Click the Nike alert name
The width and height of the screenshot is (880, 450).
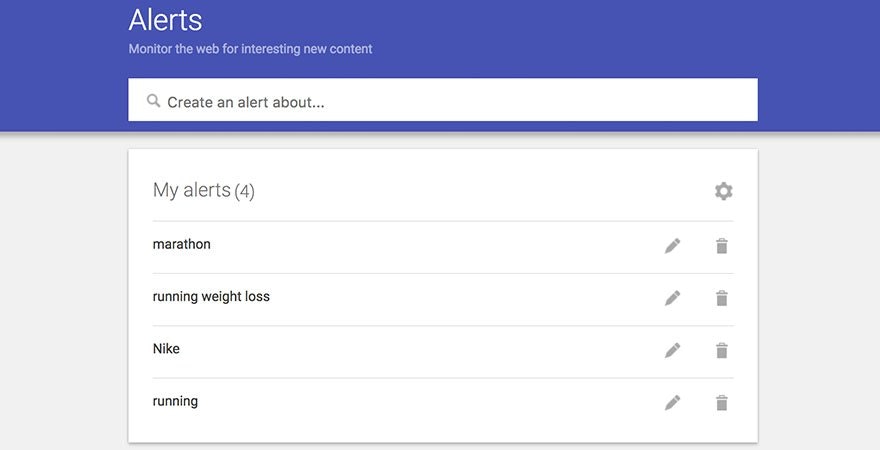tap(166, 349)
